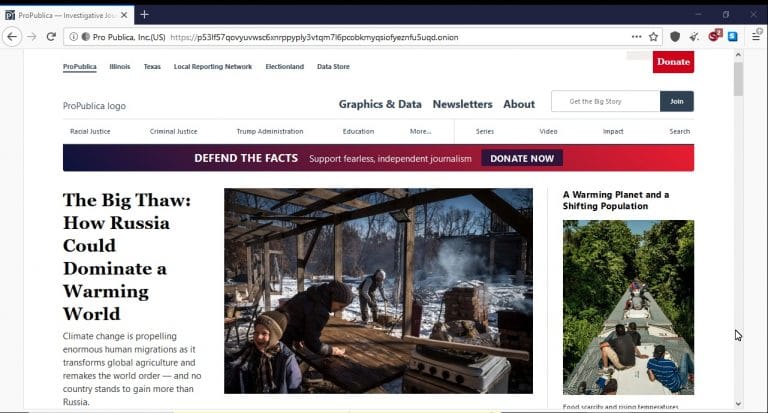Open the page actions three-dot menu

[x=636, y=37]
